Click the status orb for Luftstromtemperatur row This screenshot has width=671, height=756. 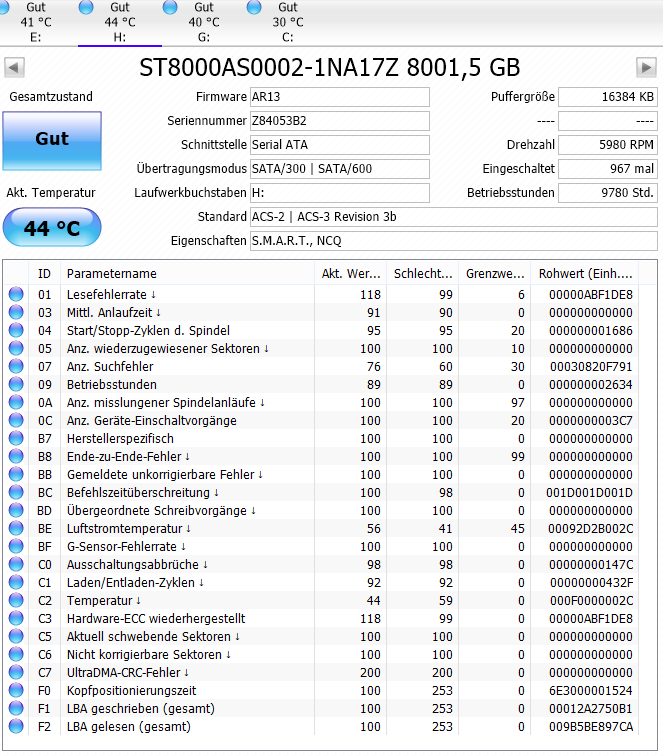[x=16, y=528]
